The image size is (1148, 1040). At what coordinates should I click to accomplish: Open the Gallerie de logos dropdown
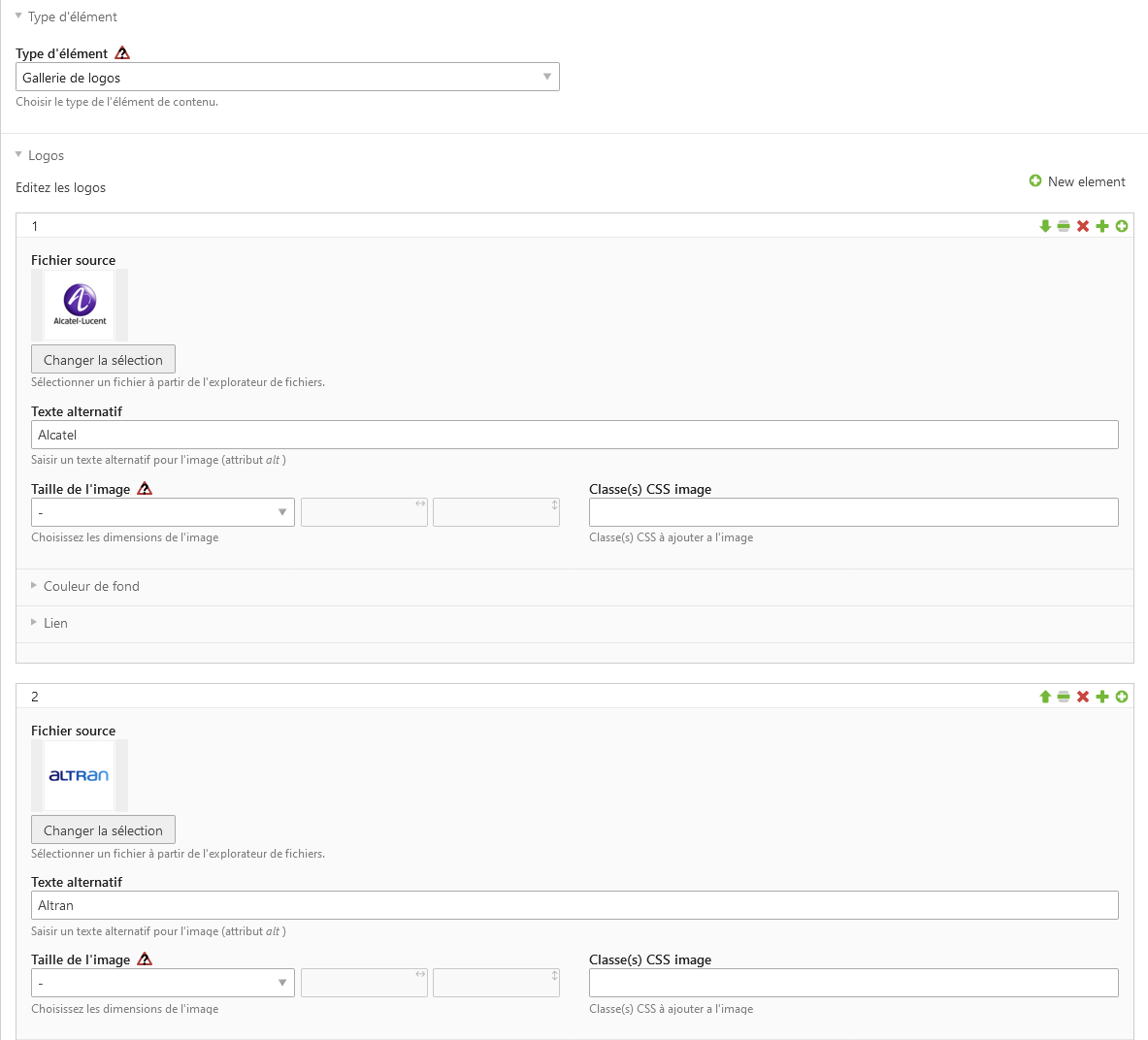coord(288,77)
